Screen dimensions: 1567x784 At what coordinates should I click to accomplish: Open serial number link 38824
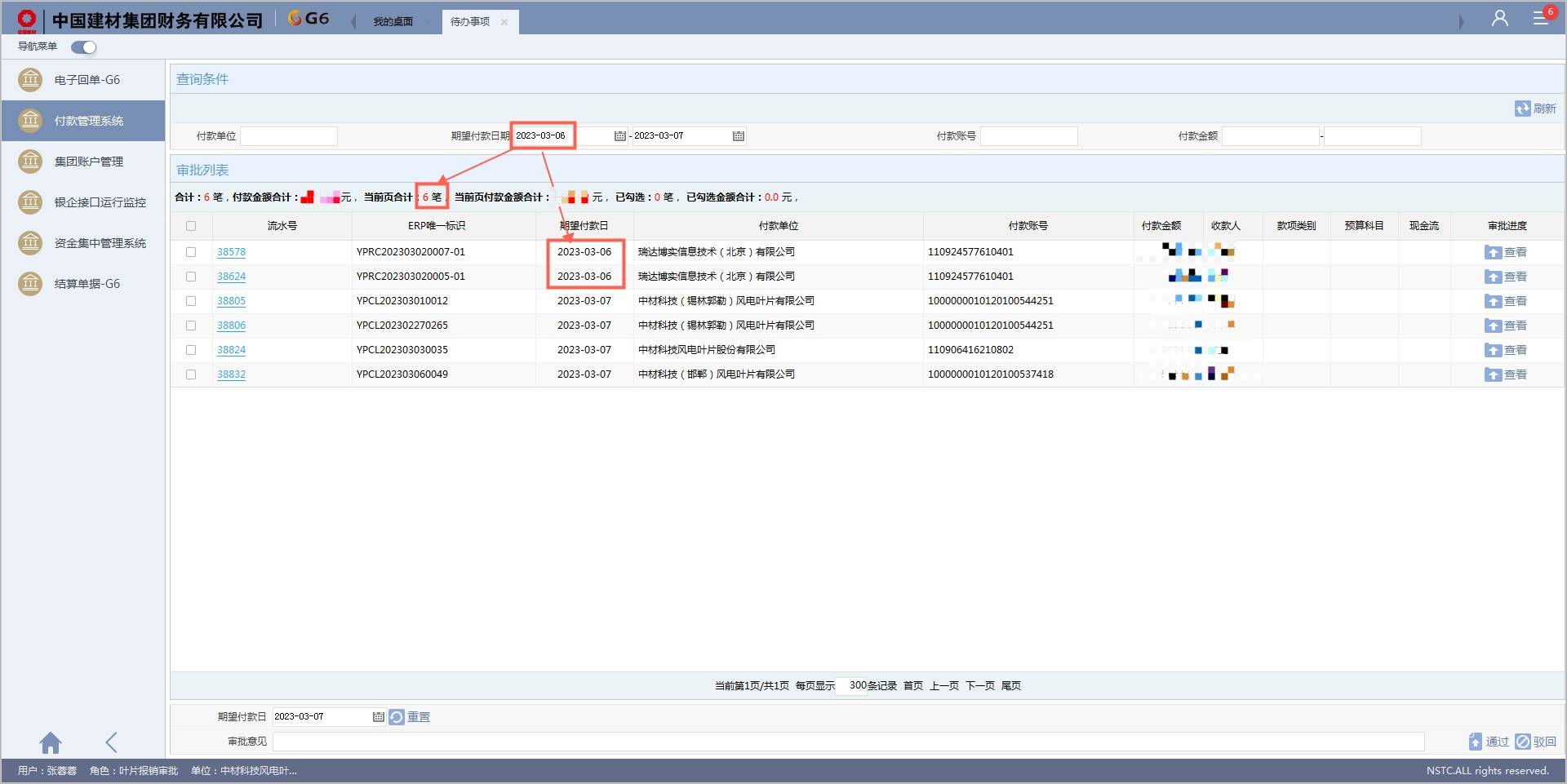pyautogui.click(x=231, y=350)
